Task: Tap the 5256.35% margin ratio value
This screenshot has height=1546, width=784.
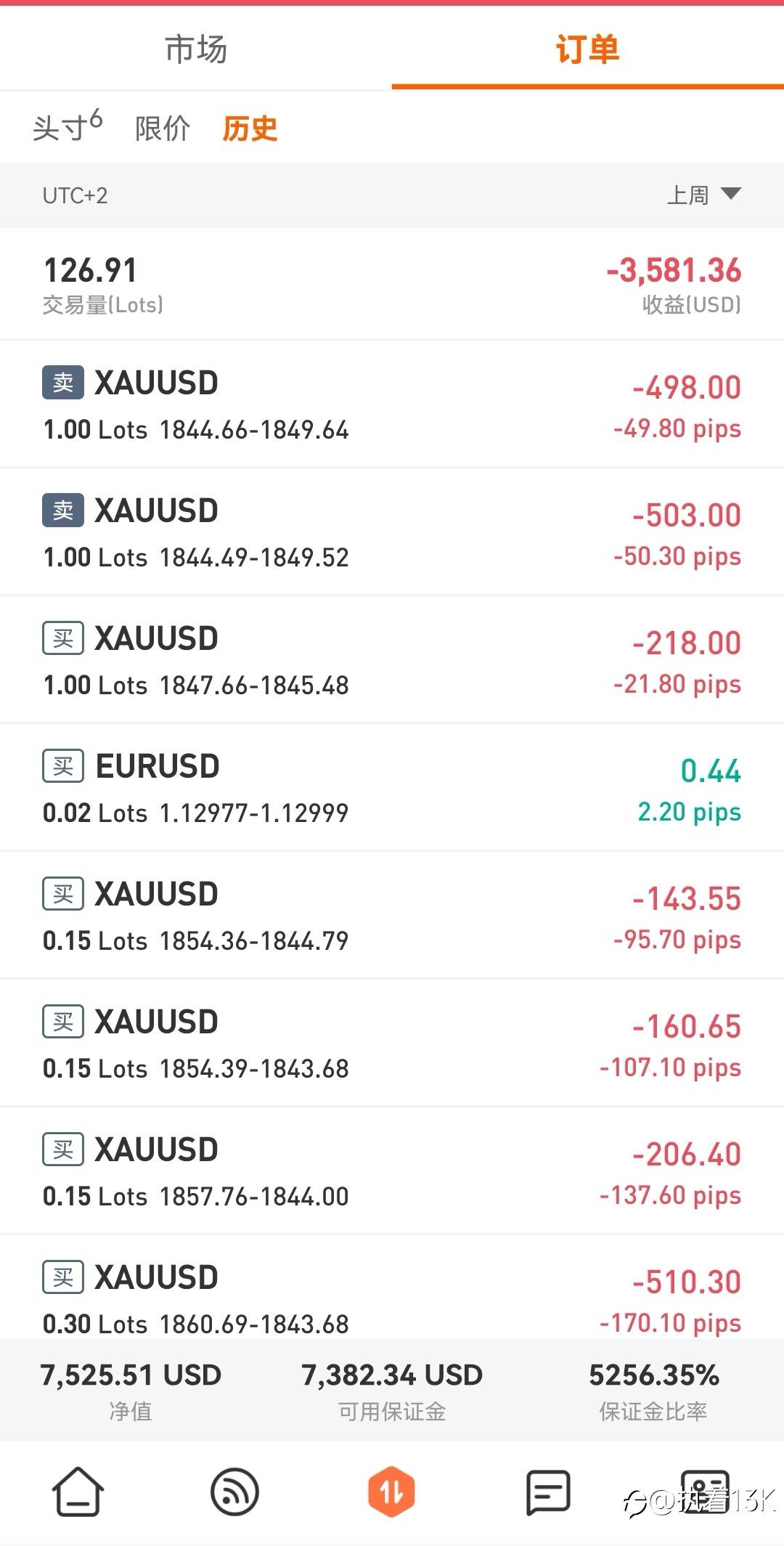Action: coord(653,1375)
